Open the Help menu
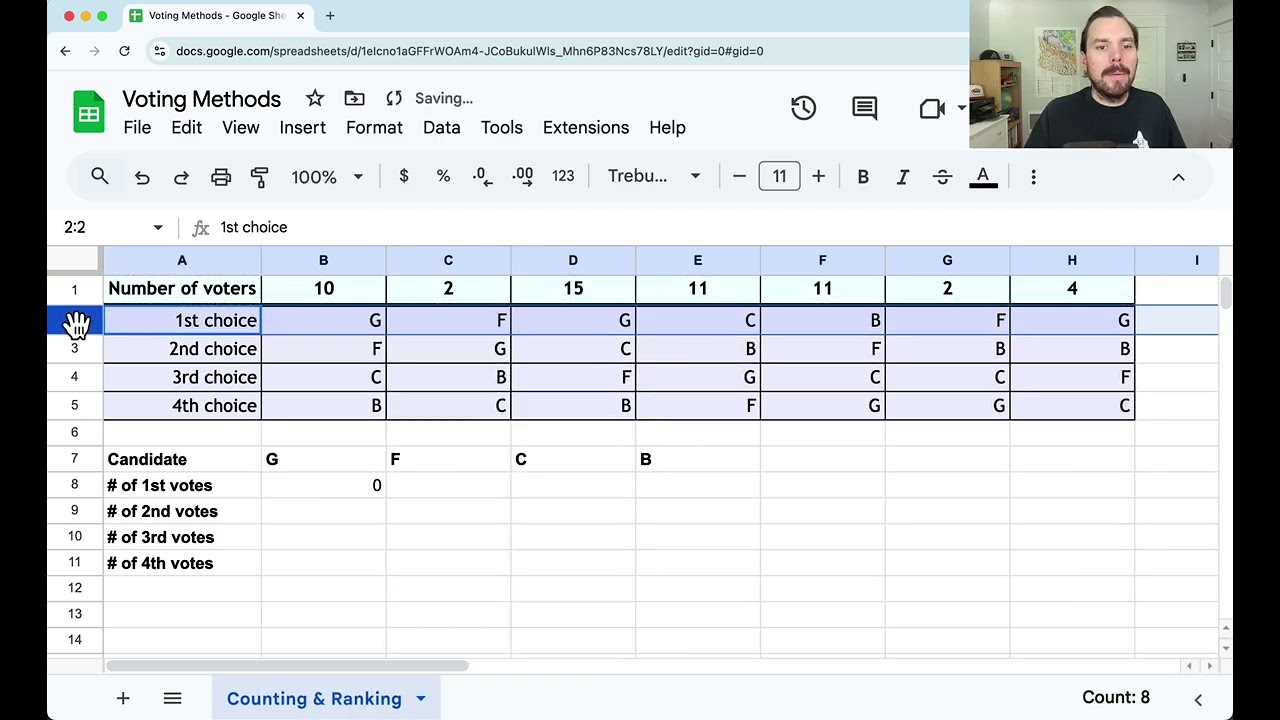The image size is (1280, 720). tap(667, 128)
